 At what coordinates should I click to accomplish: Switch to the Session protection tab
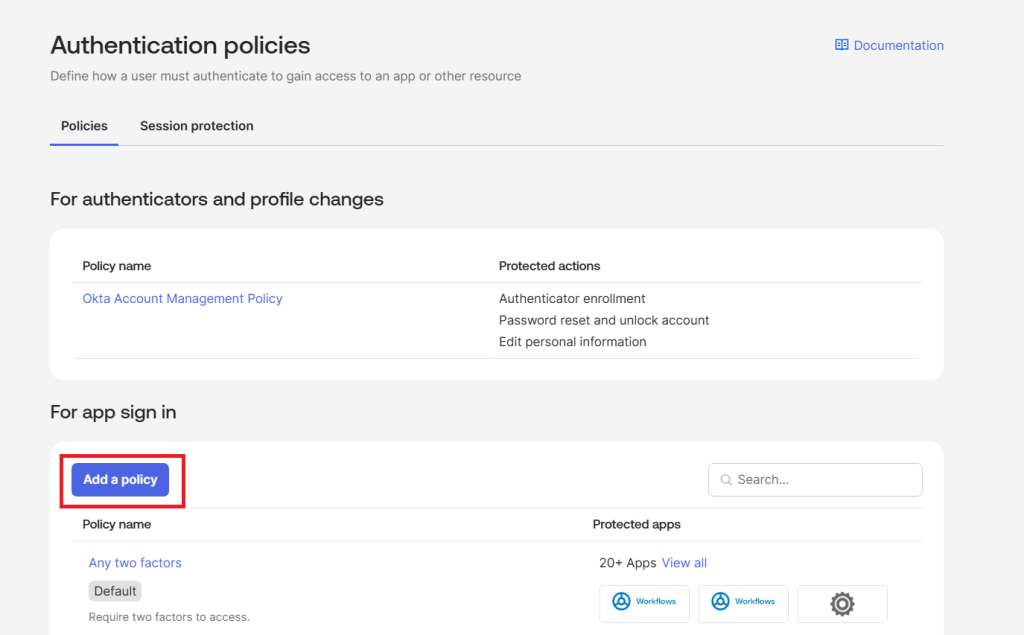click(x=196, y=126)
